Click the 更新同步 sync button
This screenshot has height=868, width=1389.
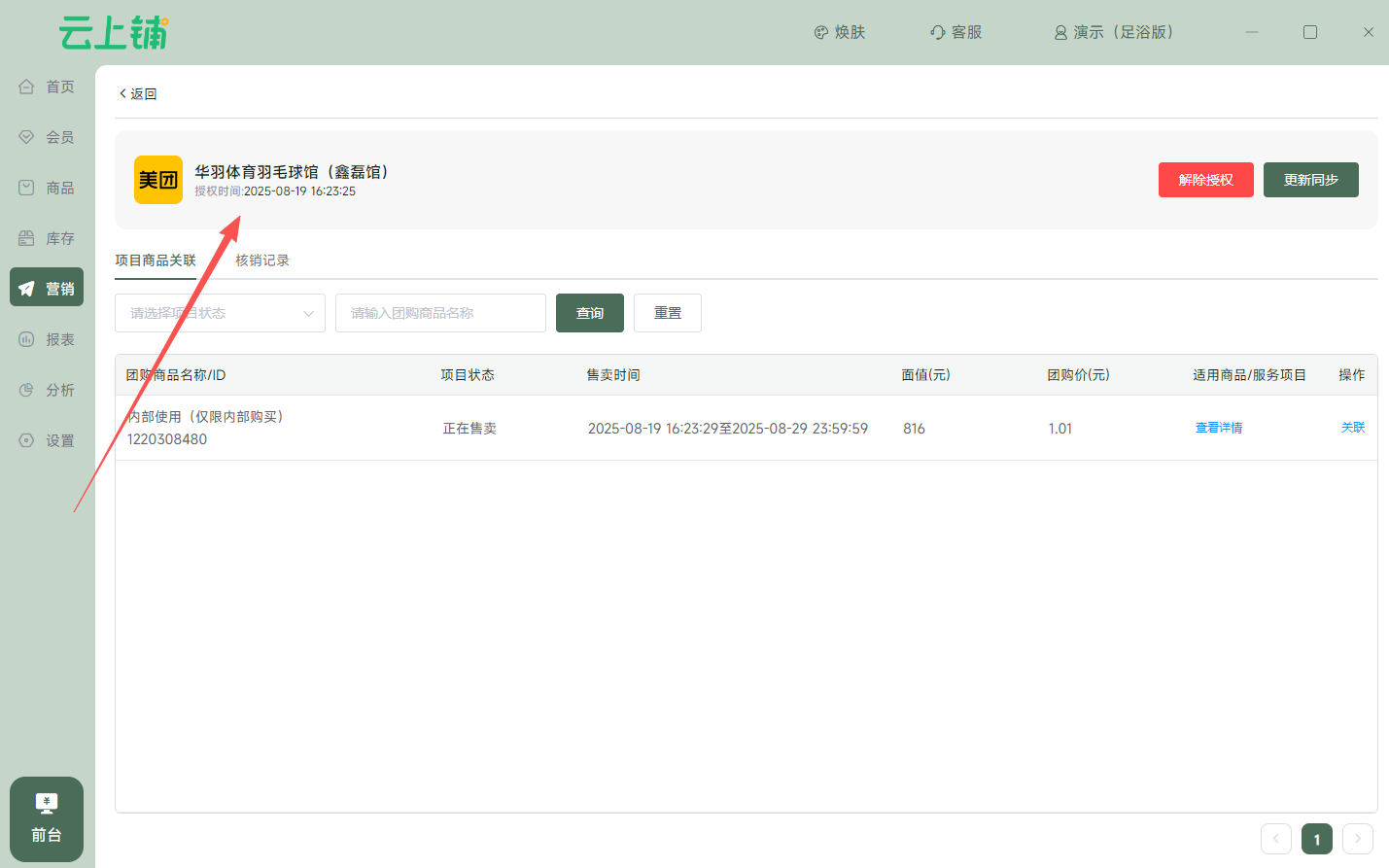coord(1310,180)
